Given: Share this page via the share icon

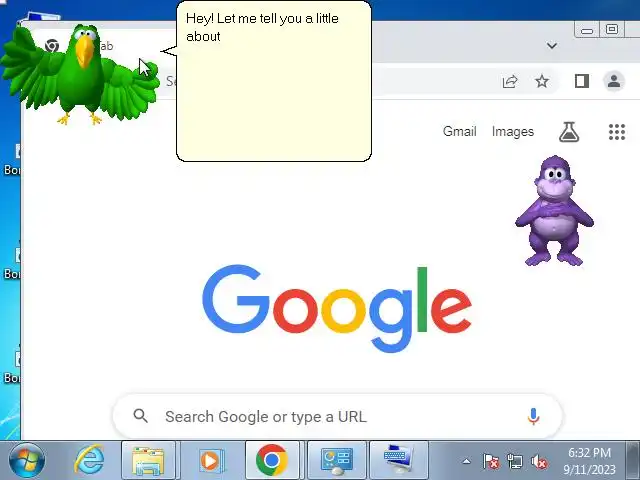Looking at the screenshot, I should (x=510, y=81).
